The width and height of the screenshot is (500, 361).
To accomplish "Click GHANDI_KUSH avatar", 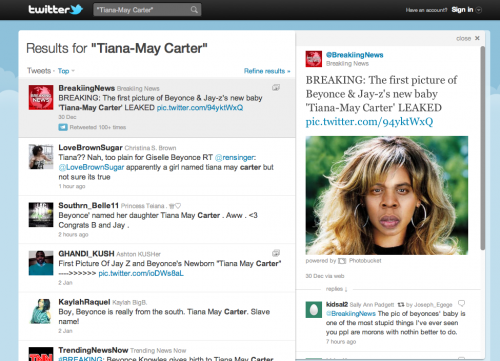I will [41, 263].
